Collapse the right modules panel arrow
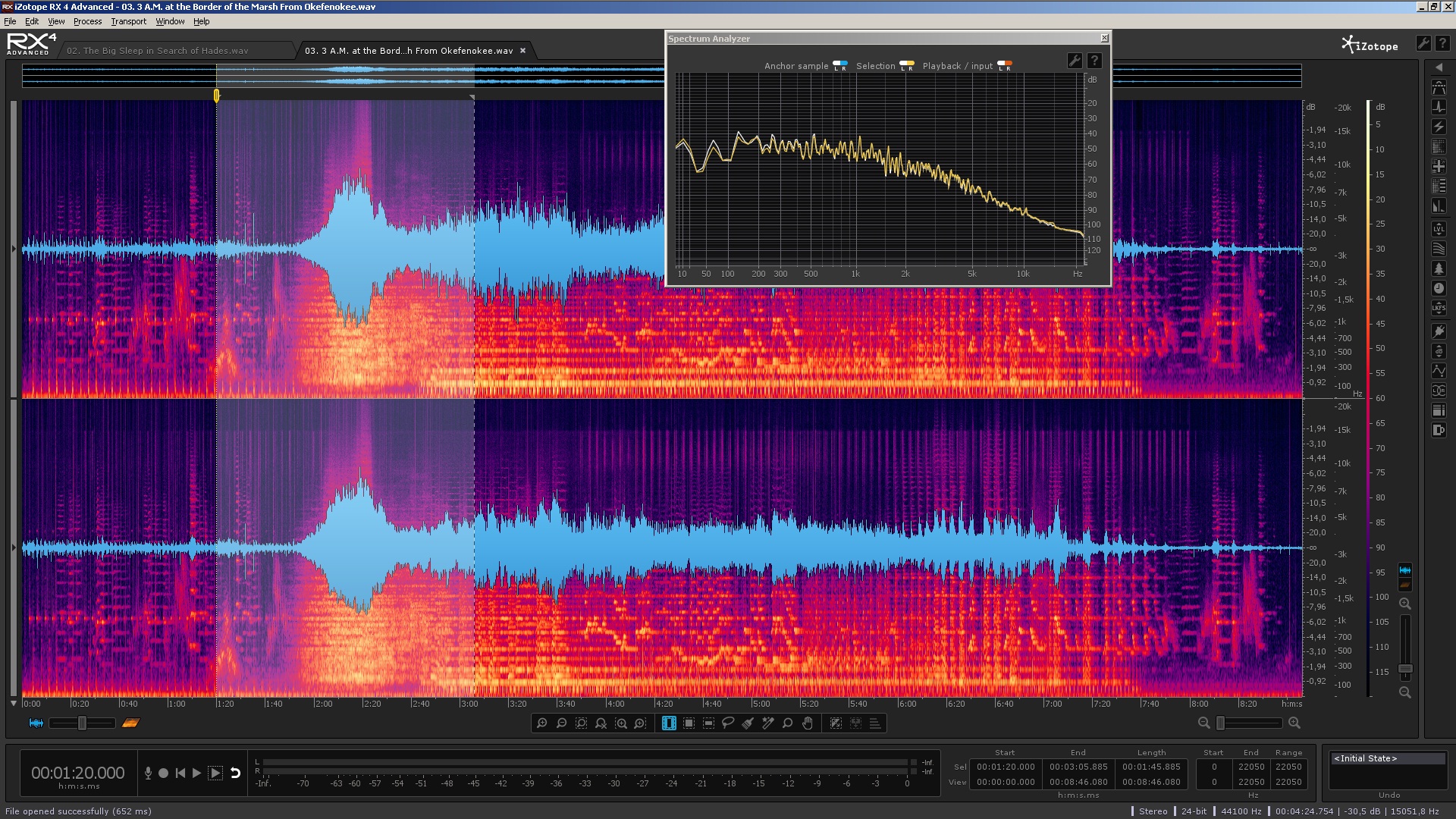Viewport: 1456px width, 819px height. (x=1439, y=67)
